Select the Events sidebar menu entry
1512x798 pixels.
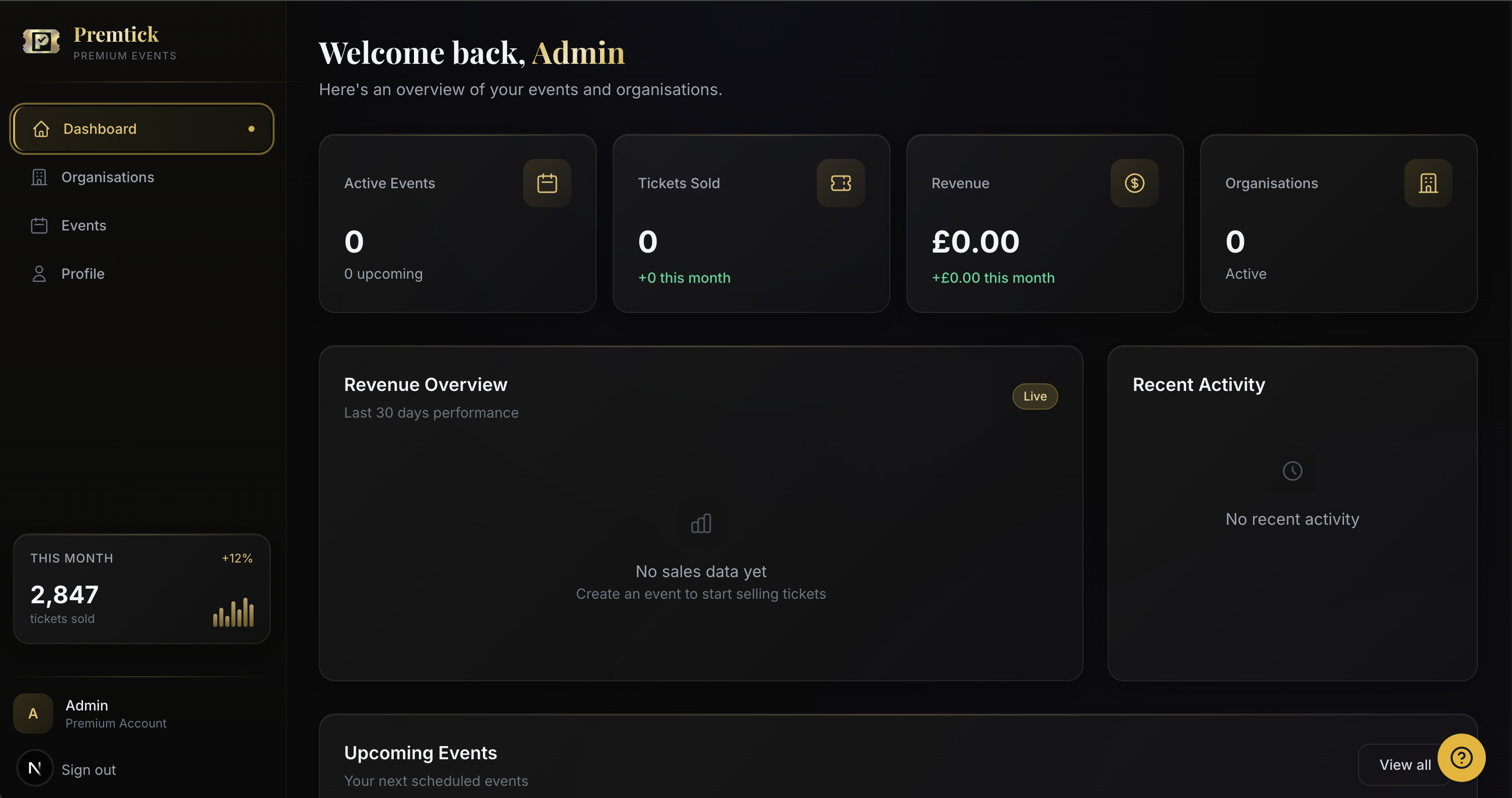pos(83,225)
